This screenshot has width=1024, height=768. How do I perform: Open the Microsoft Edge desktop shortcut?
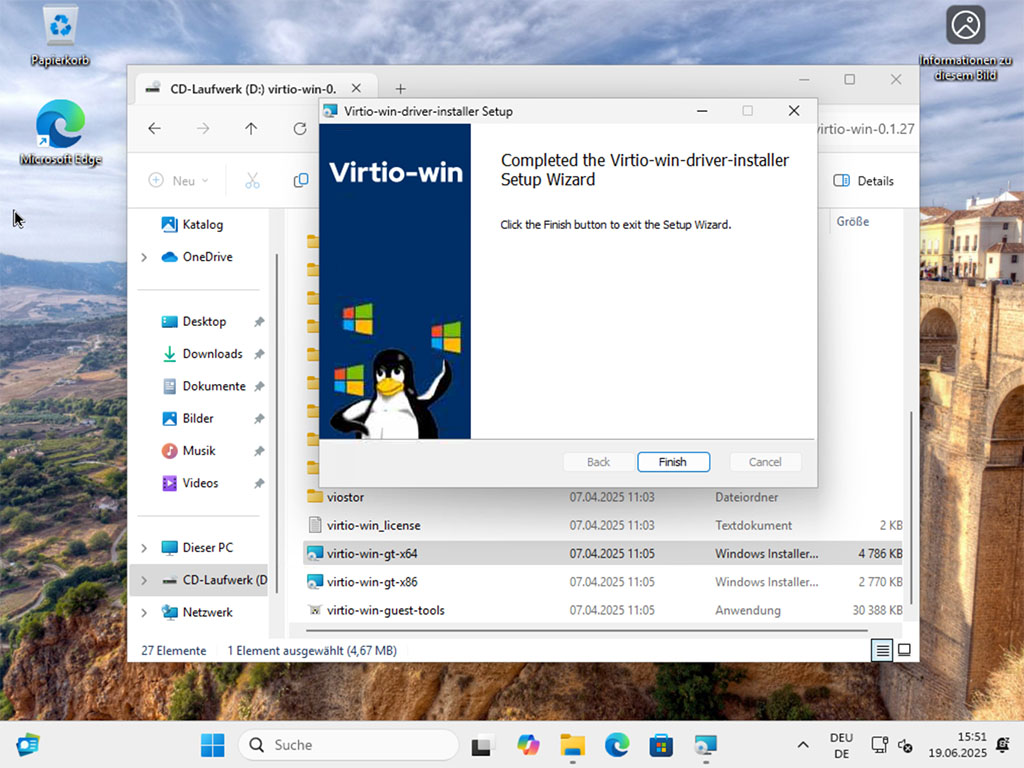60,133
